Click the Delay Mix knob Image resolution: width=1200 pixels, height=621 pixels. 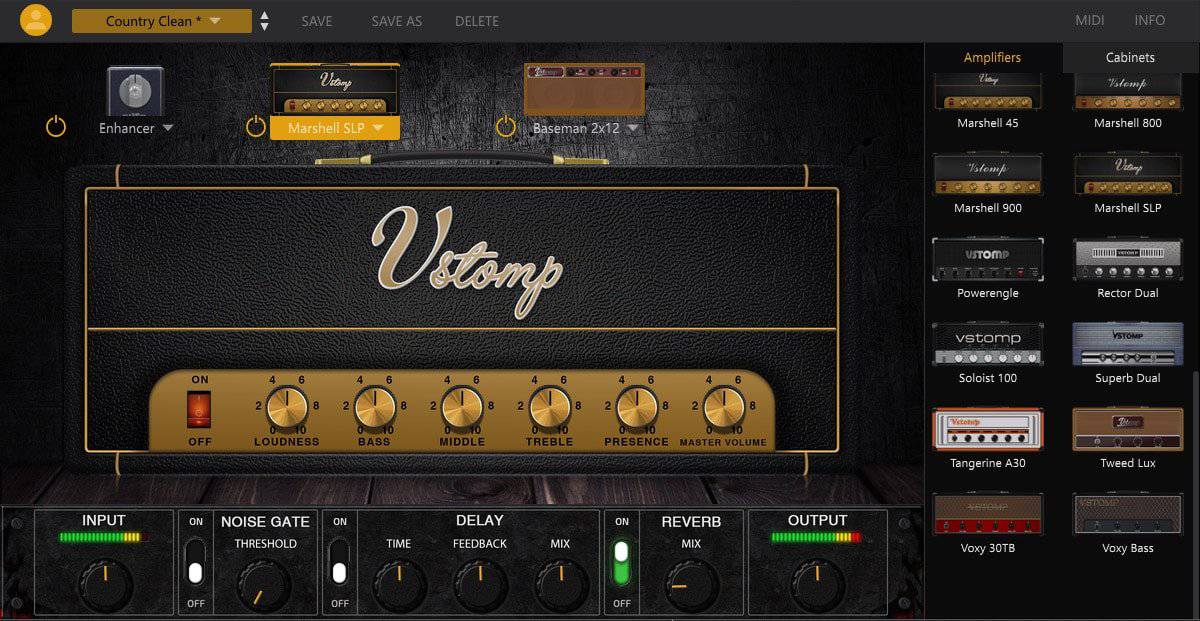tap(561, 585)
